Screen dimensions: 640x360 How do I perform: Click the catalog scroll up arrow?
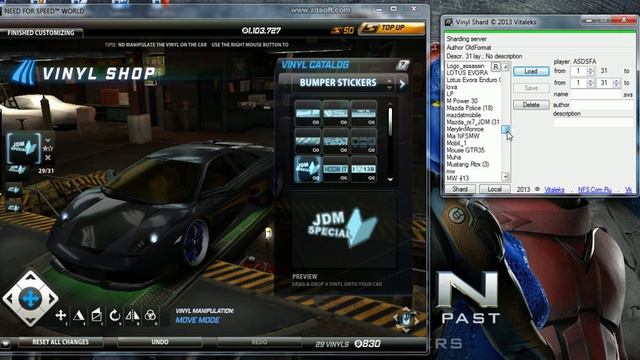click(x=390, y=104)
